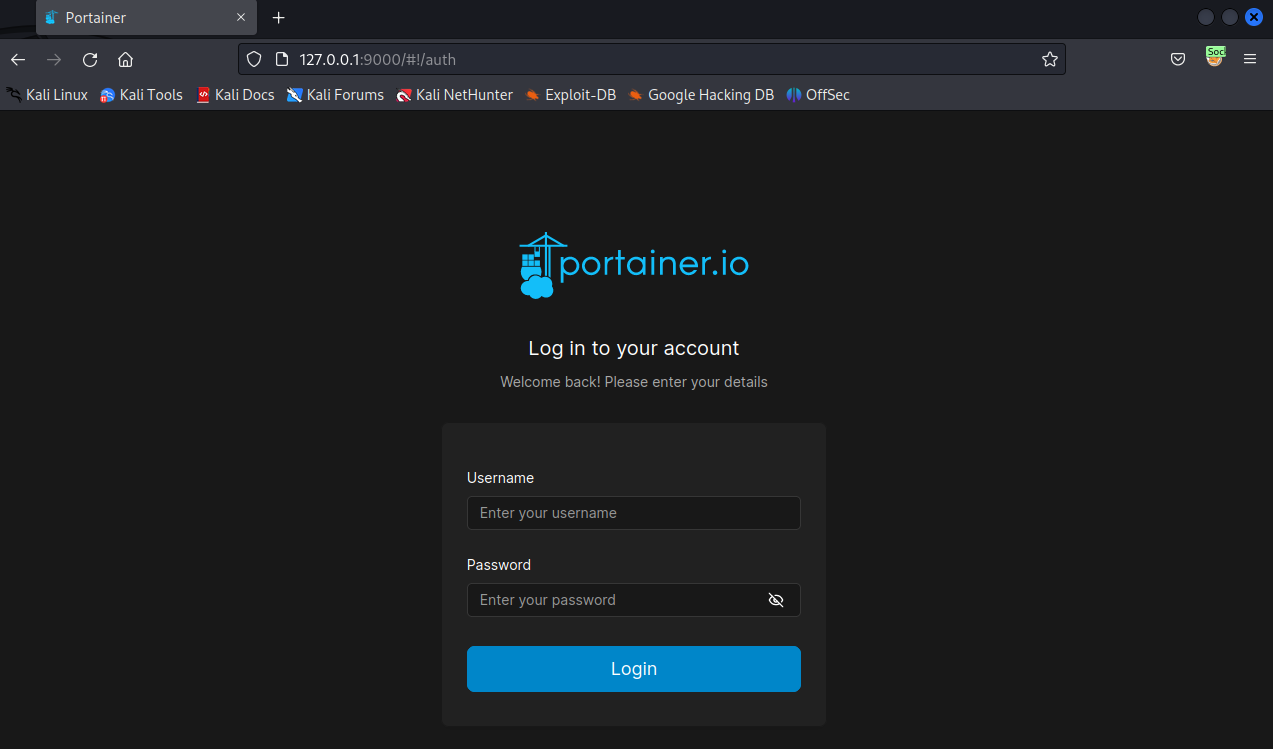This screenshot has height=749, width=1273.
Task: Open OffSec bookmark
Action: point(818,95)
